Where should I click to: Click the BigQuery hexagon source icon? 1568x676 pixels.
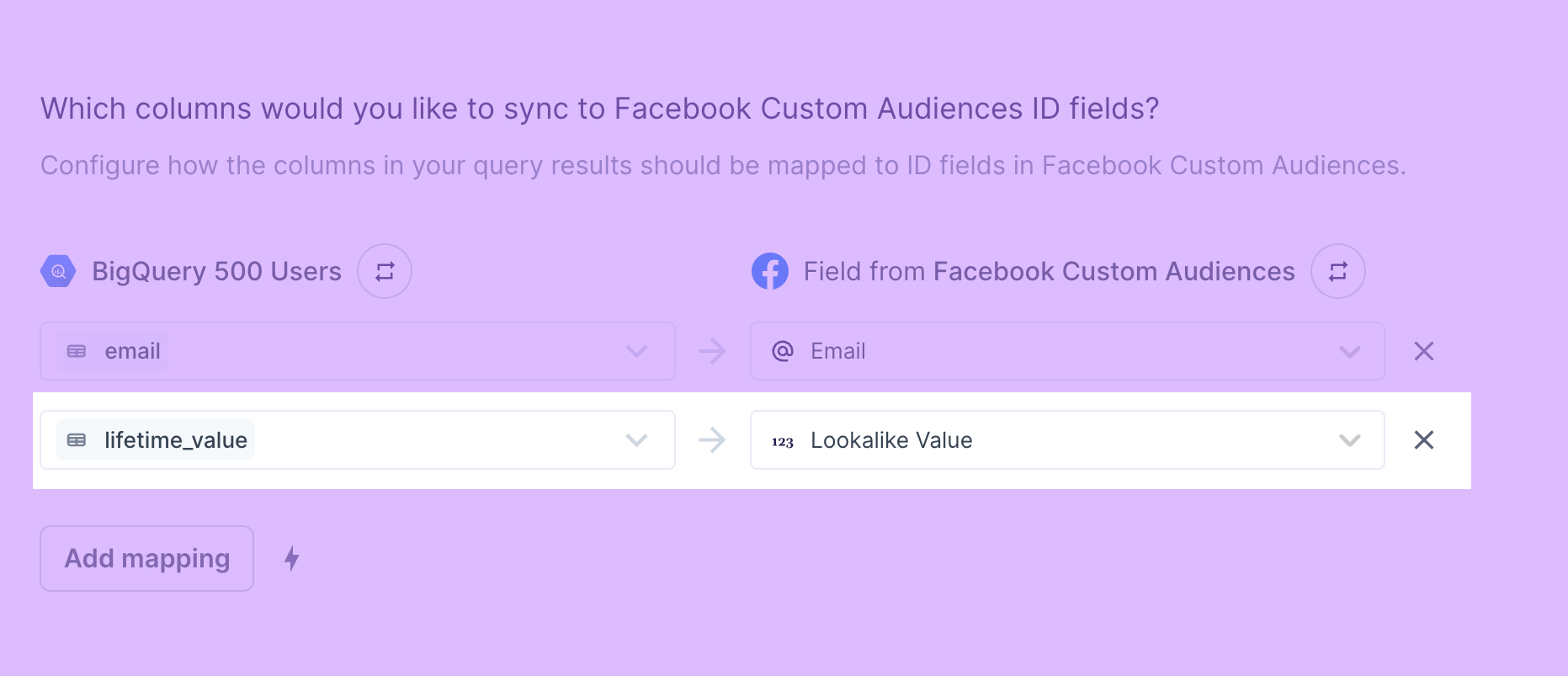[x=58, y=271]
